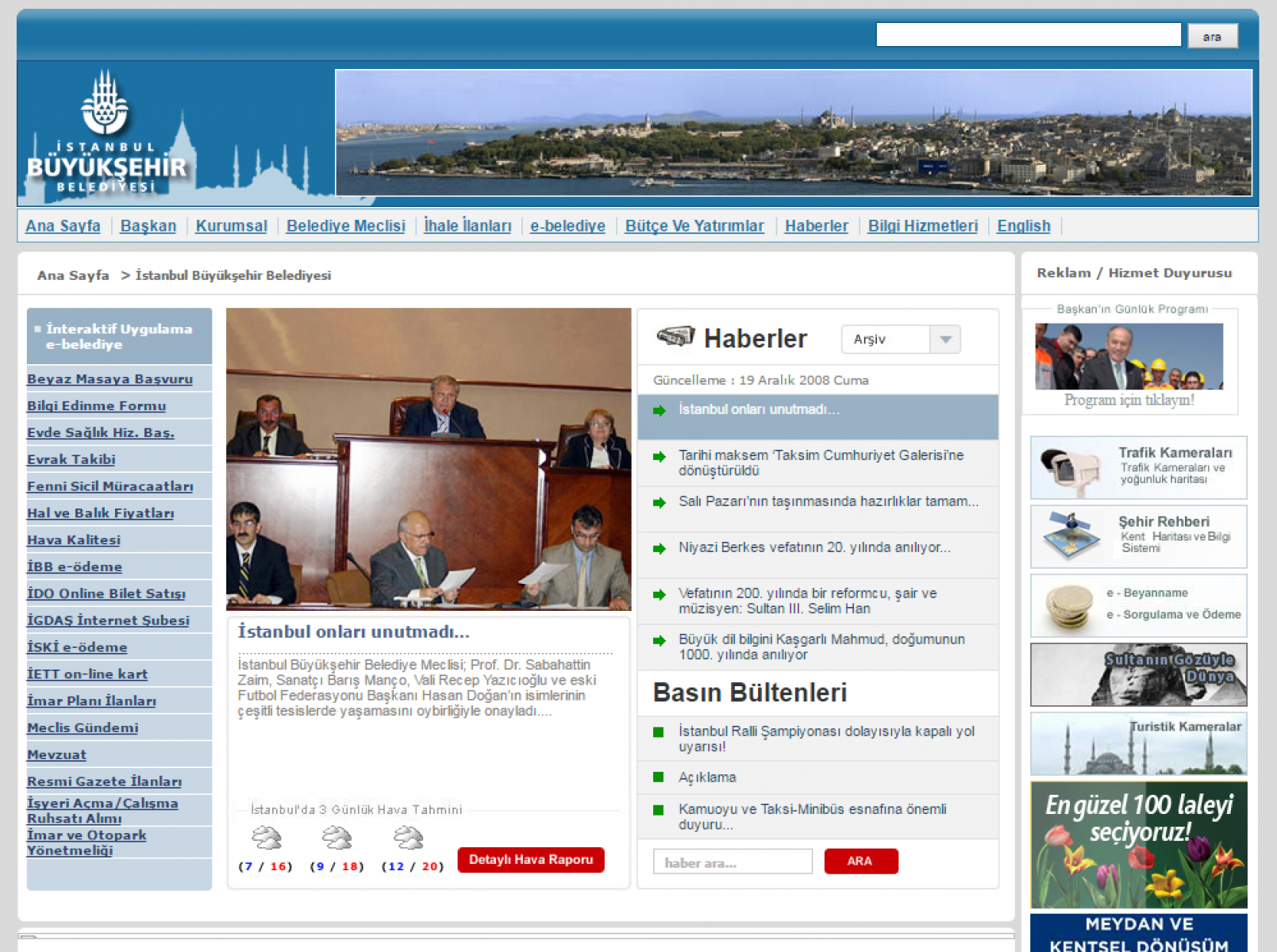Viewport: 1277px width, 952px height.
Task: Switch site language to English
Action: coord(1023,226)
